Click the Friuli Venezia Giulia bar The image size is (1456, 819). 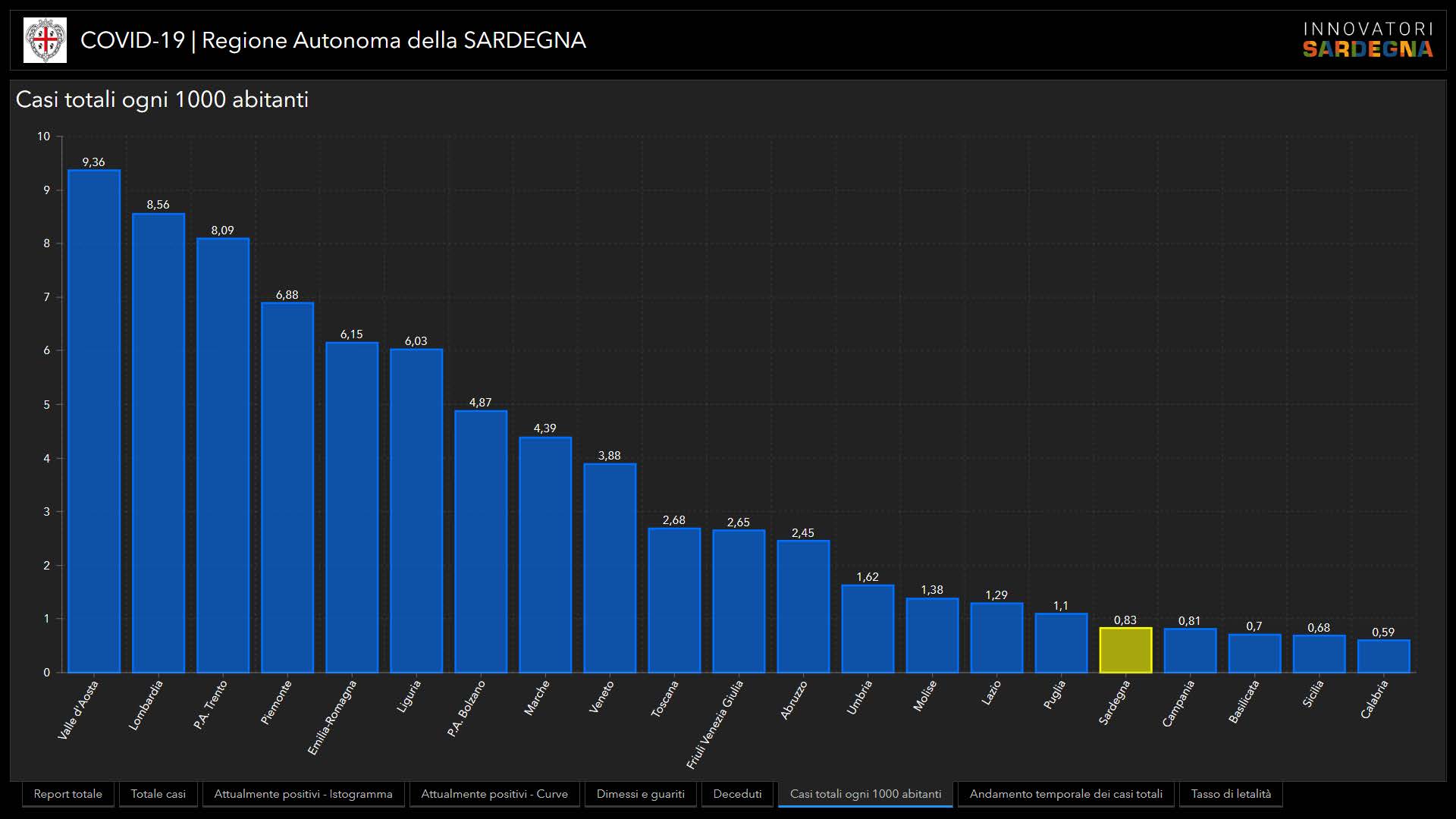(x=739, y=601)
